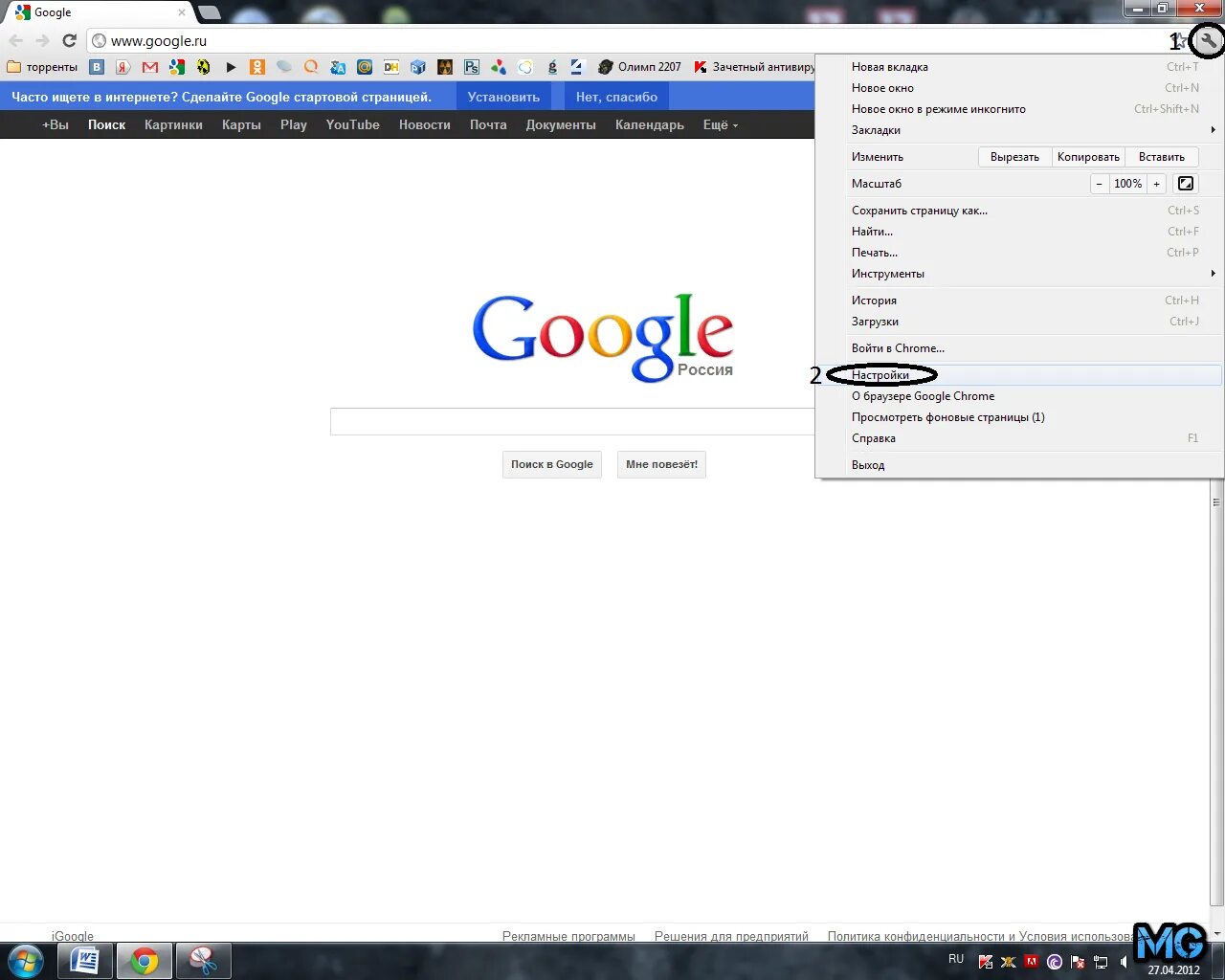Screen dimensions: 1225x980
Task: Click Chrome icon in taskbar
Action: [145, 961]
